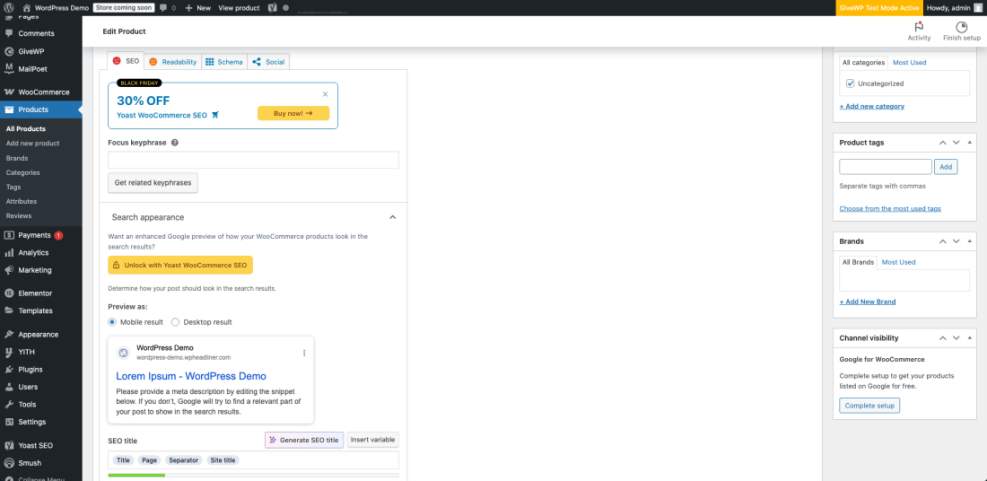Switch to the Social tab
This screenshot has width=987, height=481.
pyautogui.click(x=269, y=62)
